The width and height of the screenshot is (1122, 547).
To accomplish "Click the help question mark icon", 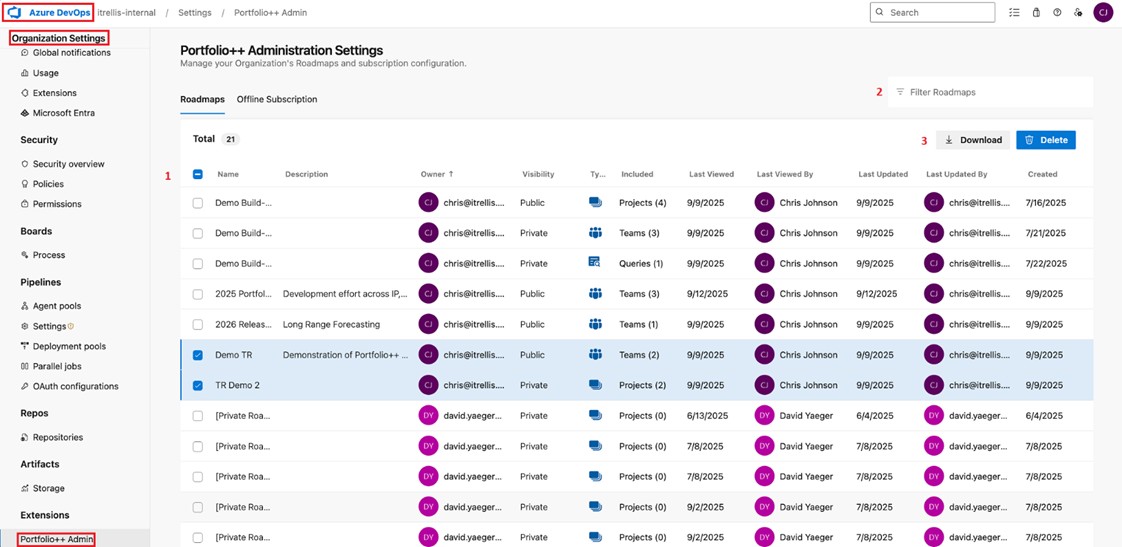I will (1057, 13).
